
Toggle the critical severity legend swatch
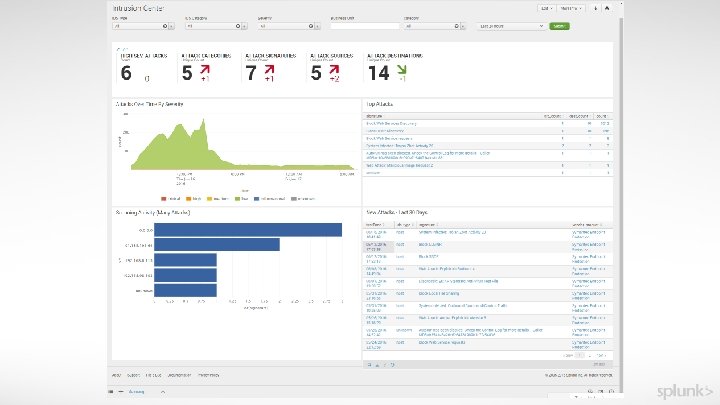point(163,199)
